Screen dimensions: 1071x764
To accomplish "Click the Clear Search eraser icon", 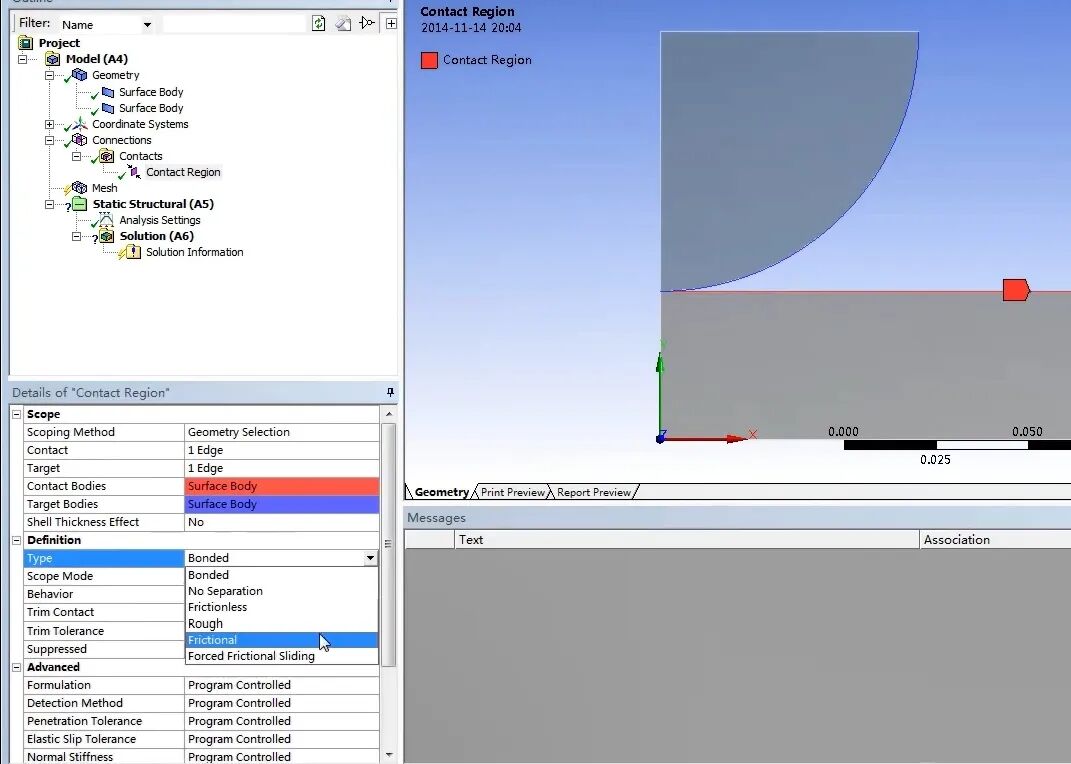I will (x=343, y=24).
